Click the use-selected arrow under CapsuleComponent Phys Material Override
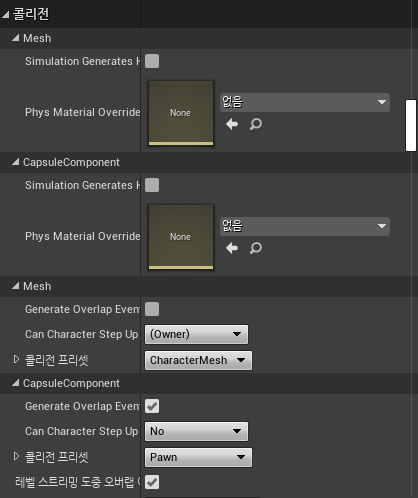418x498 pixels. click(232, 248)
